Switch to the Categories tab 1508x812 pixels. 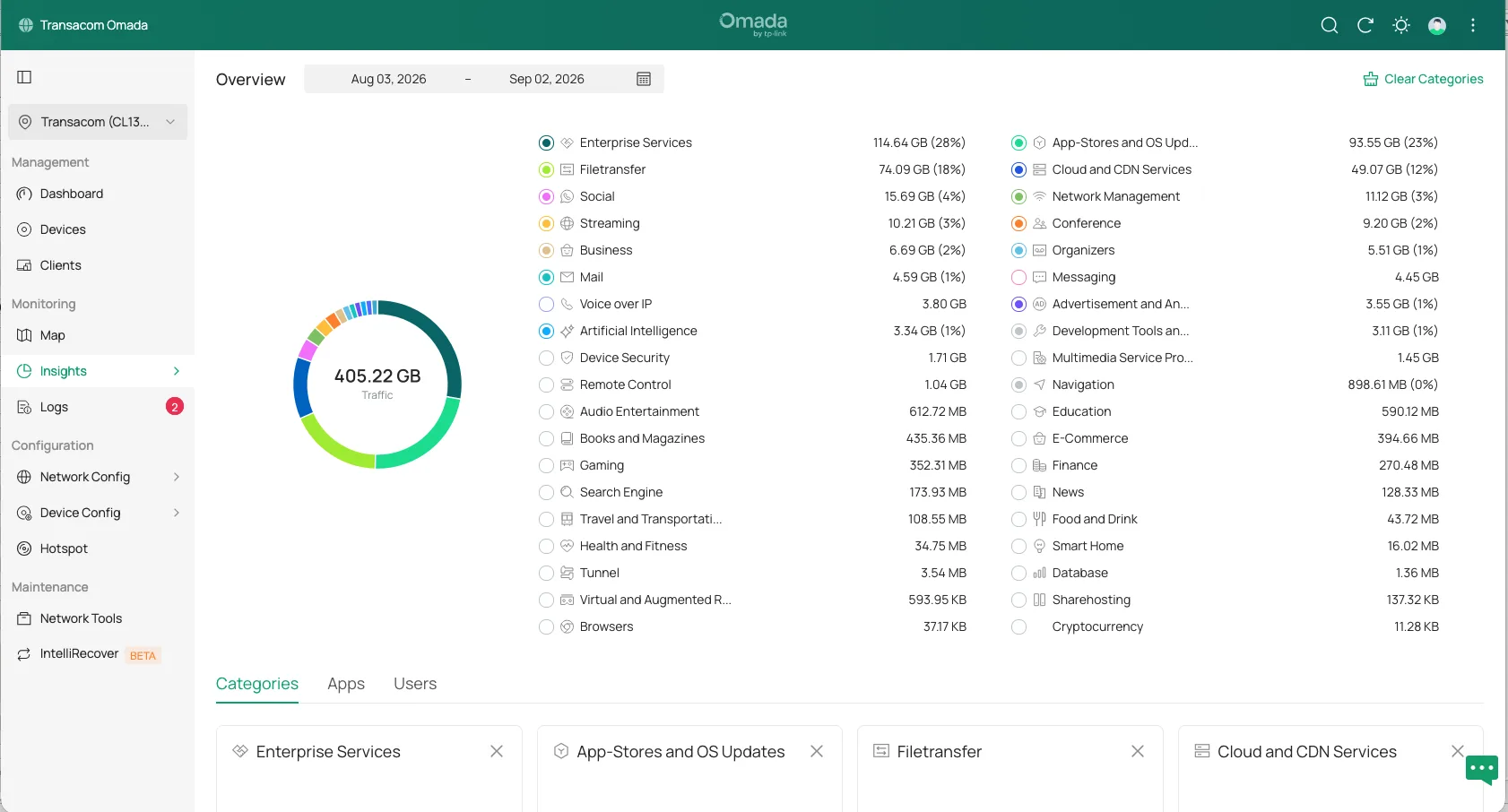[x=257, y=684]
